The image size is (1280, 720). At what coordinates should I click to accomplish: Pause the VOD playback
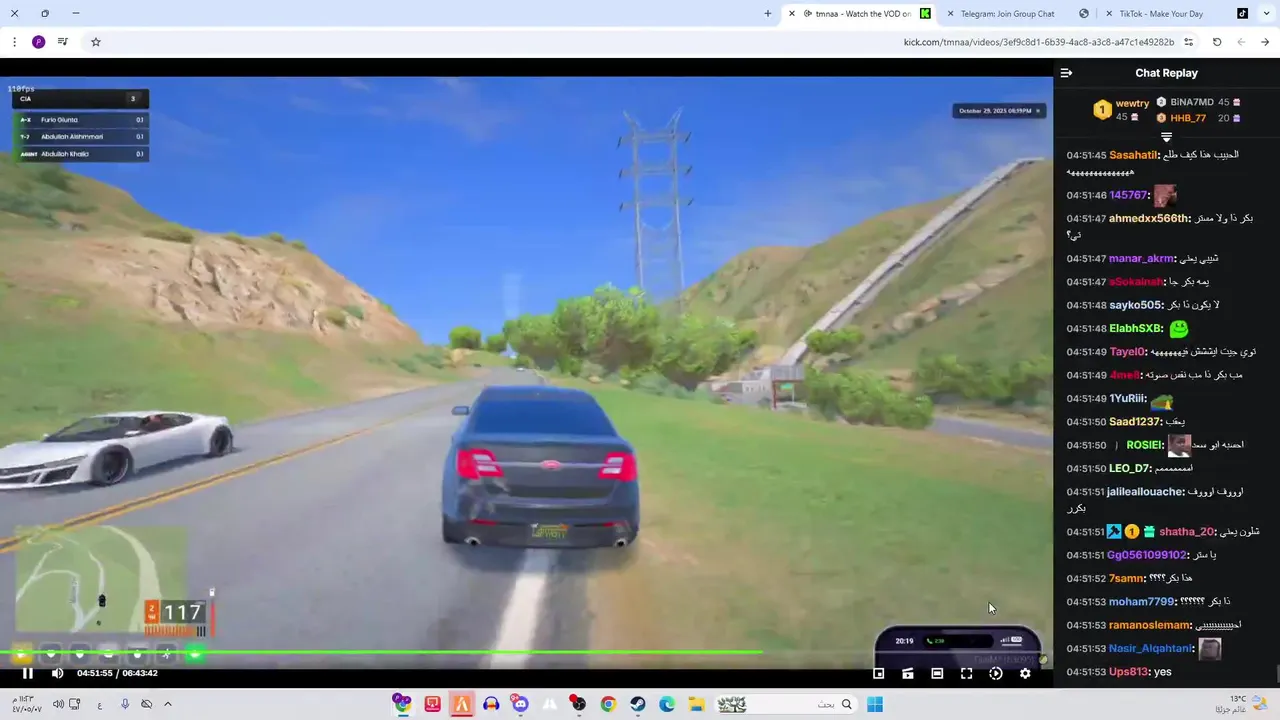[28, 673]
